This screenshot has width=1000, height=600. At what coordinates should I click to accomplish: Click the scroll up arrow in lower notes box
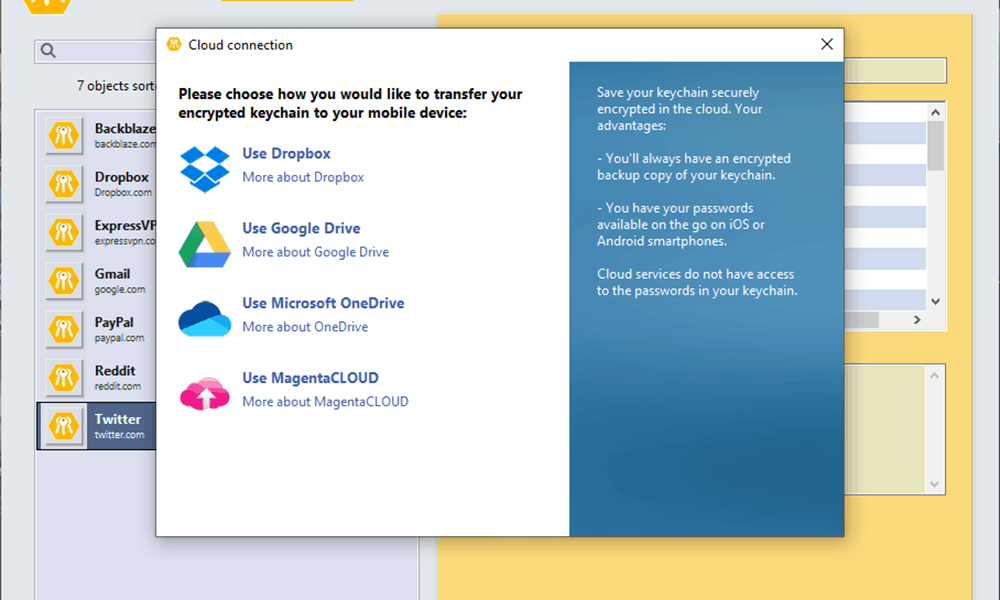(934, 376)
